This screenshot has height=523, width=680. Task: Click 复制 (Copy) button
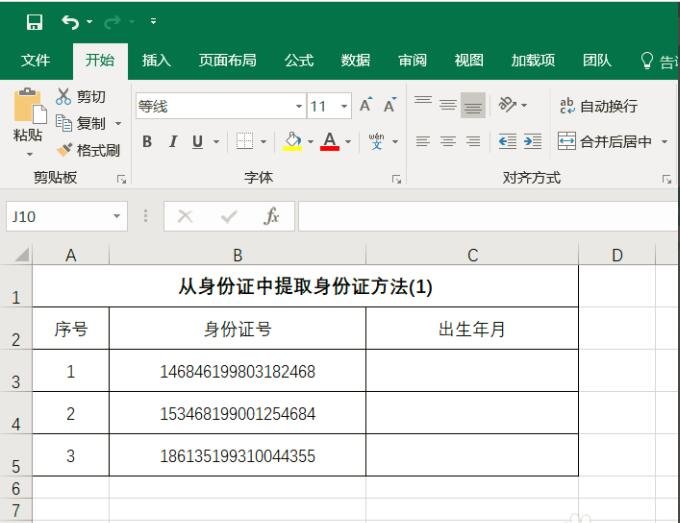click(x=81, y=123)
